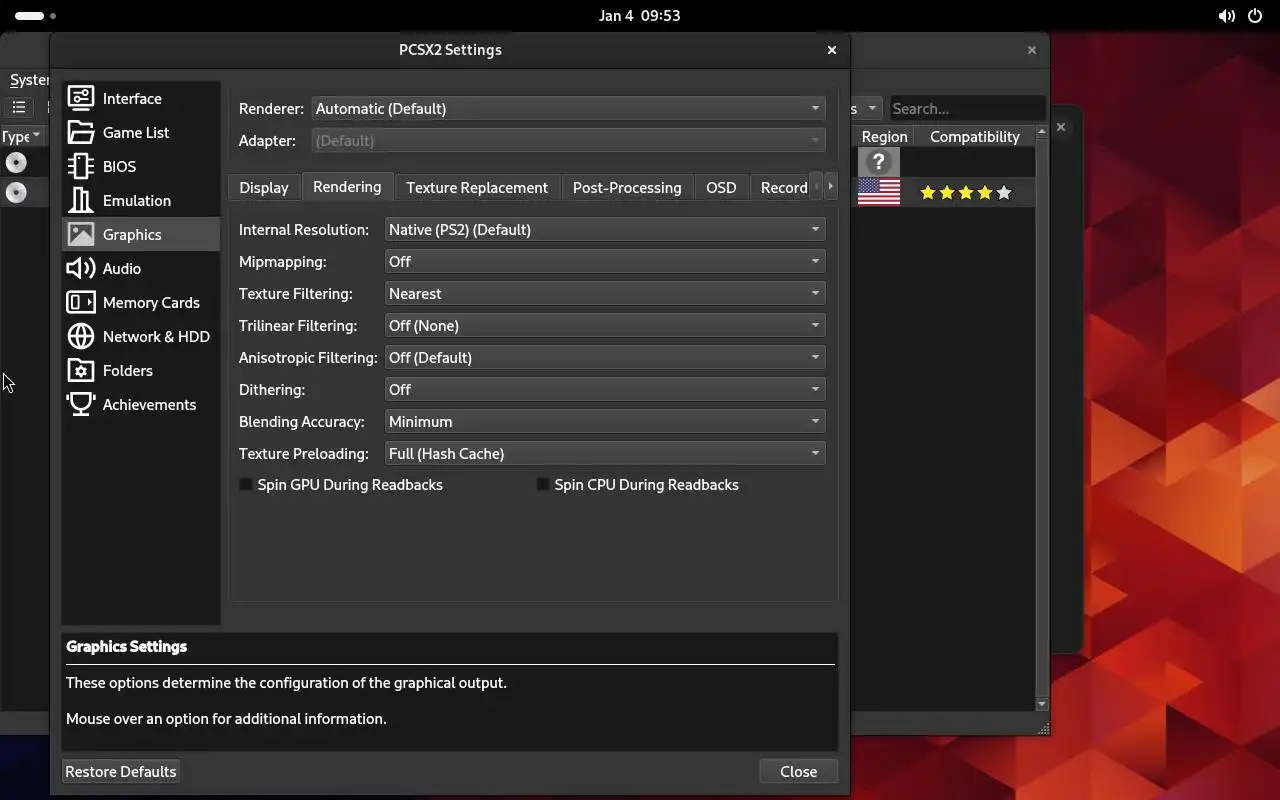Switch to the OSD tab
Screen dimensions: 1280x800
click(721, 187)
